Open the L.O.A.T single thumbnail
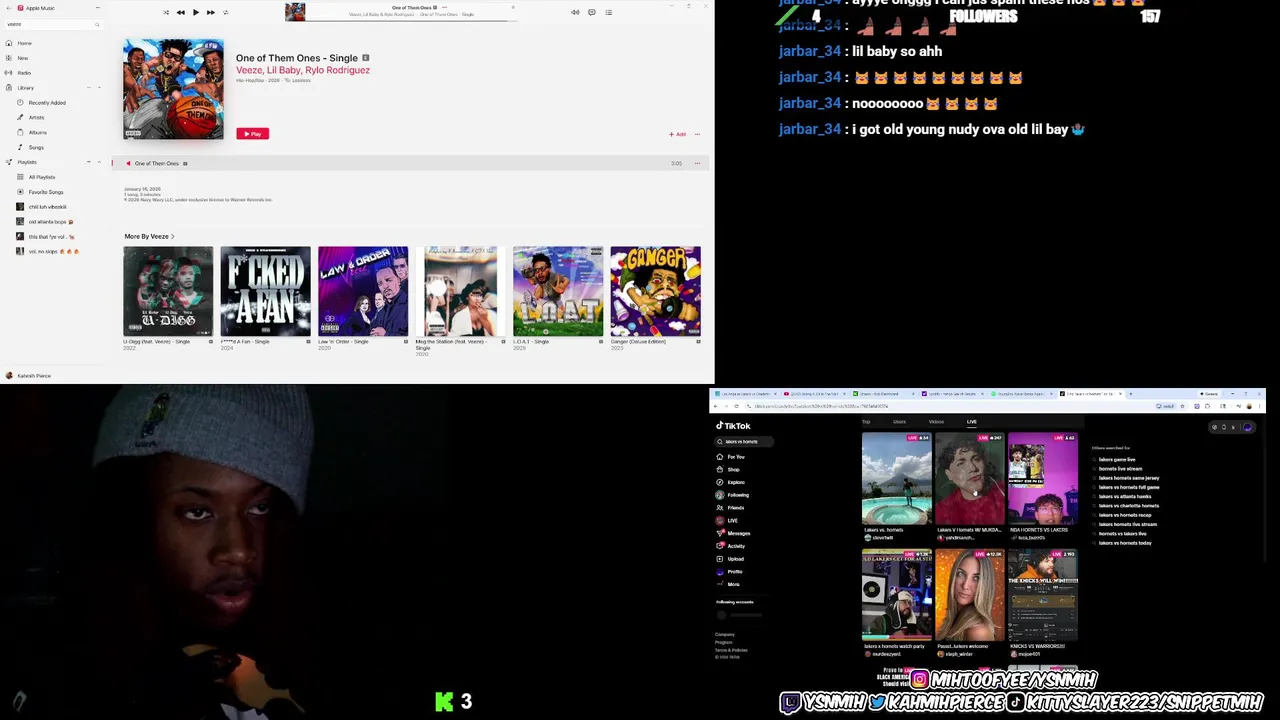The image size is (1280, 720). [558, 291]
